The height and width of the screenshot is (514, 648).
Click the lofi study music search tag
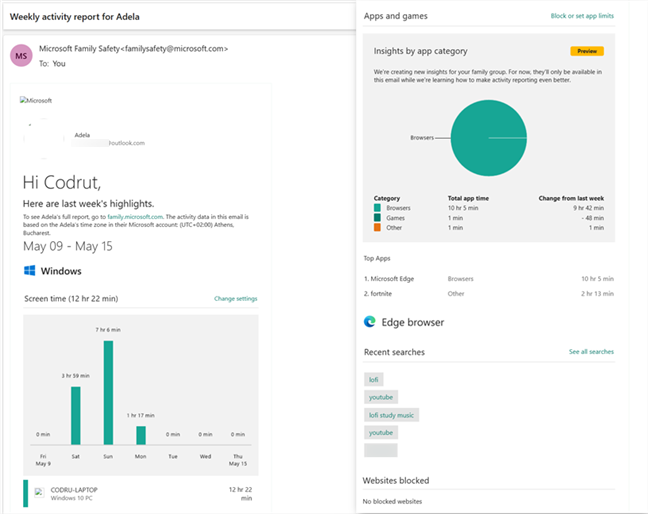[x=391, y=415]
